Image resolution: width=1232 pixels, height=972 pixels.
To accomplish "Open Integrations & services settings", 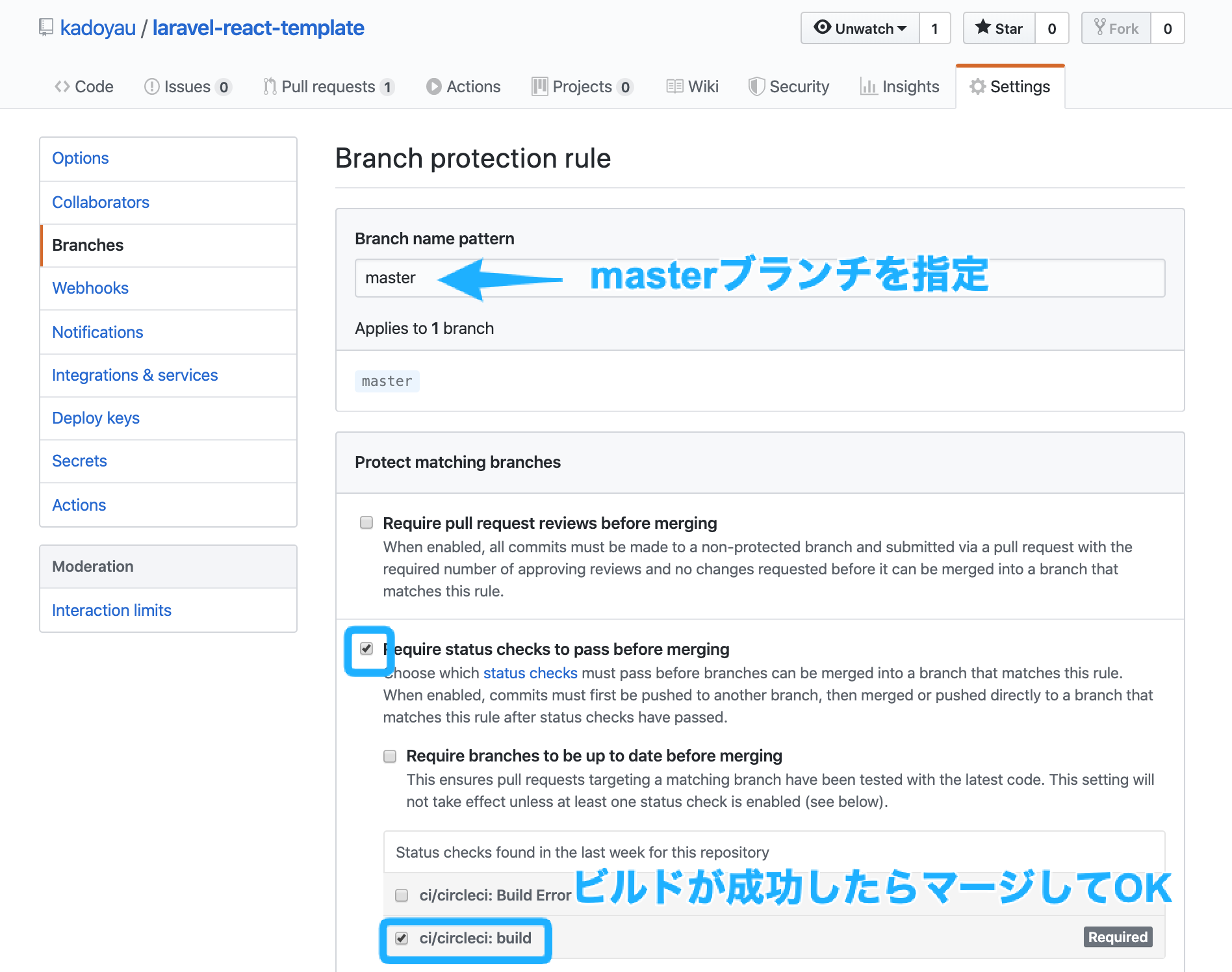I will pyautogui.click(x=168, y=376).
